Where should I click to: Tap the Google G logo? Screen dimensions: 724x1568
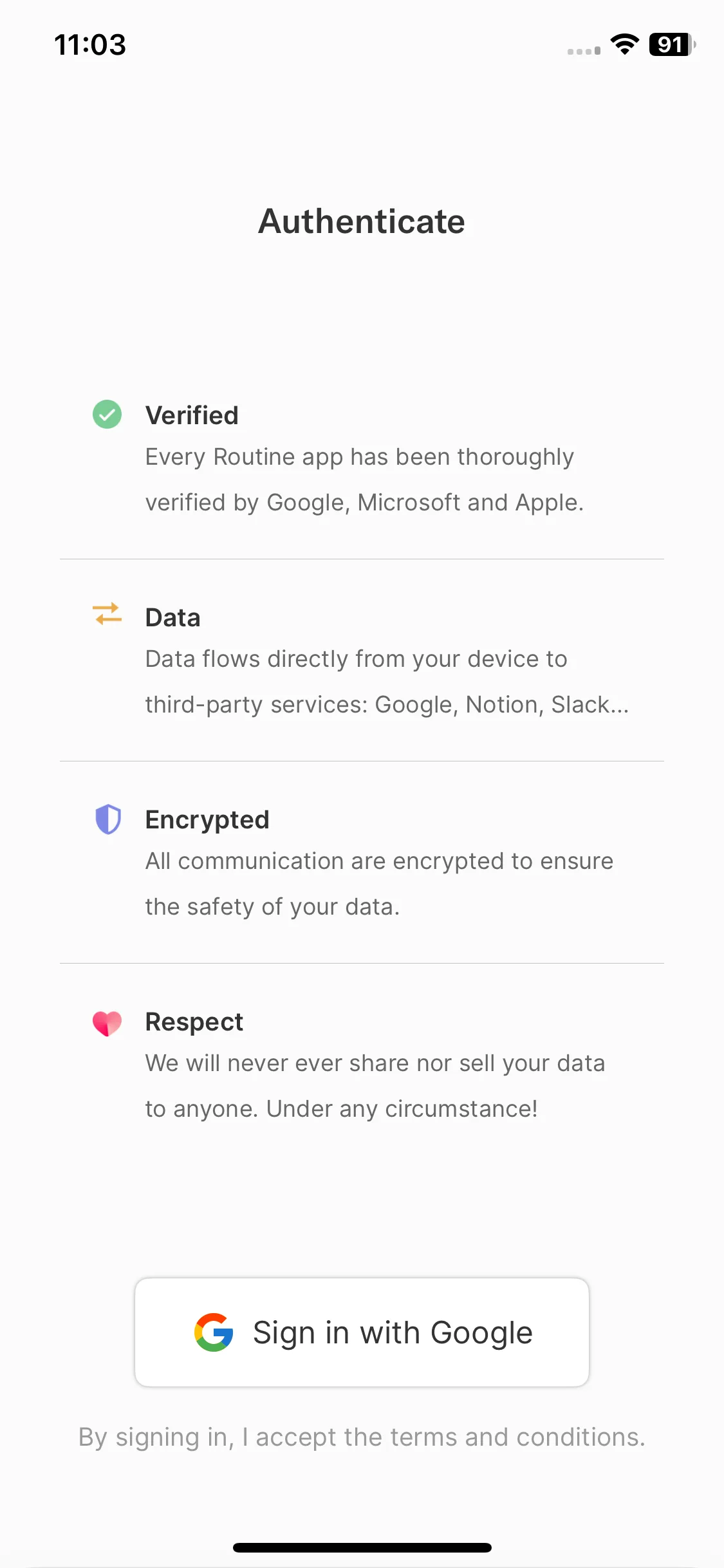[x=214, y=1332]
